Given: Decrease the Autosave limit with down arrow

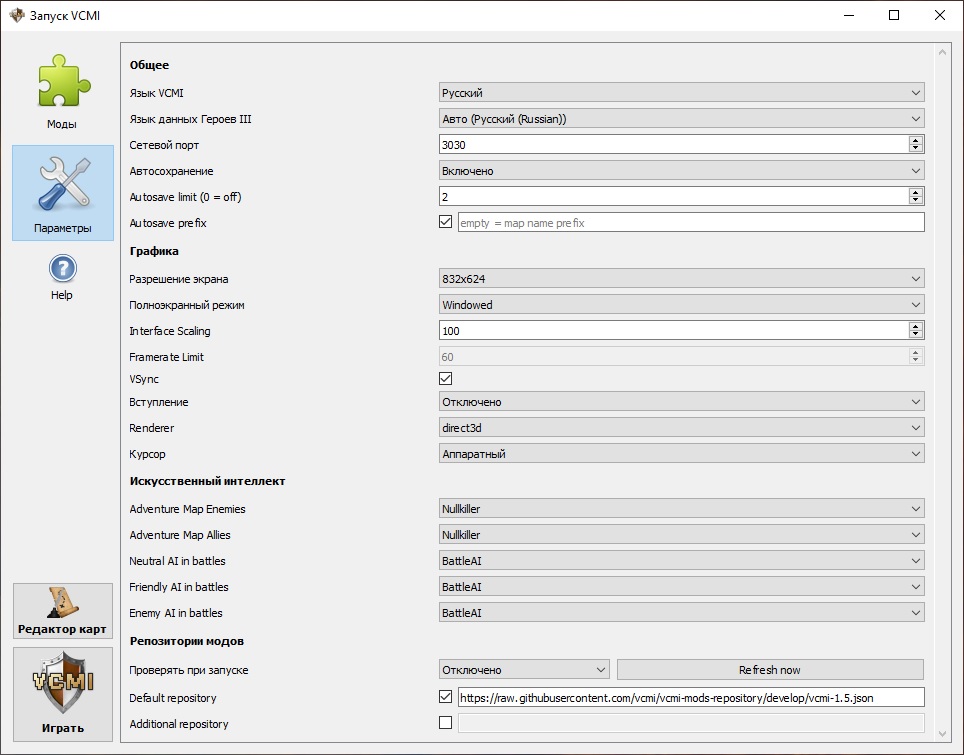Looking at the screenshot, I should point(915,201).
